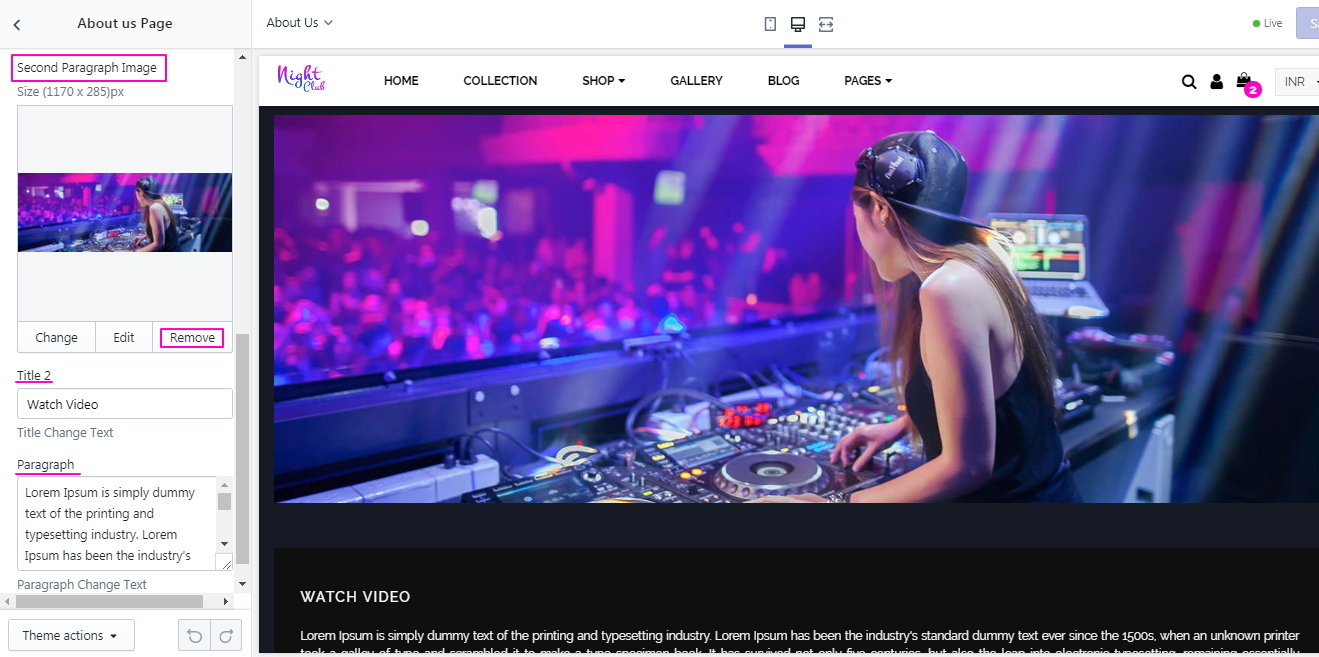Expand the SHOP menu dropdown
The width and height of the screenshot is (1319, 657).
point(603,81)
